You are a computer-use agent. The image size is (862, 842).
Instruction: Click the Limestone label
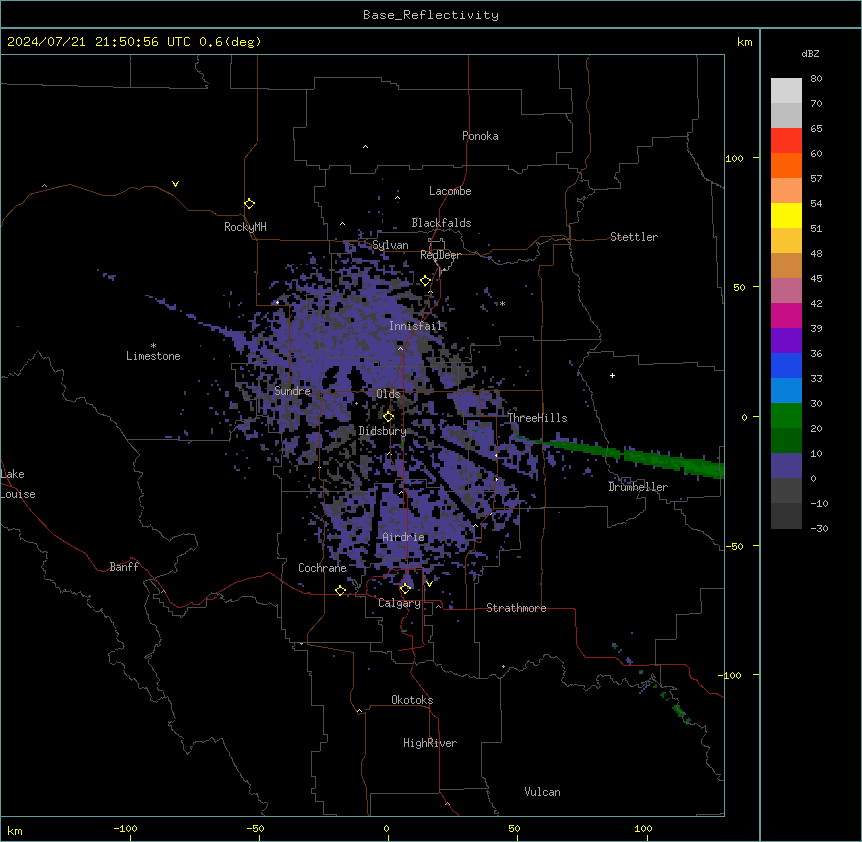[x=153, y=356]
